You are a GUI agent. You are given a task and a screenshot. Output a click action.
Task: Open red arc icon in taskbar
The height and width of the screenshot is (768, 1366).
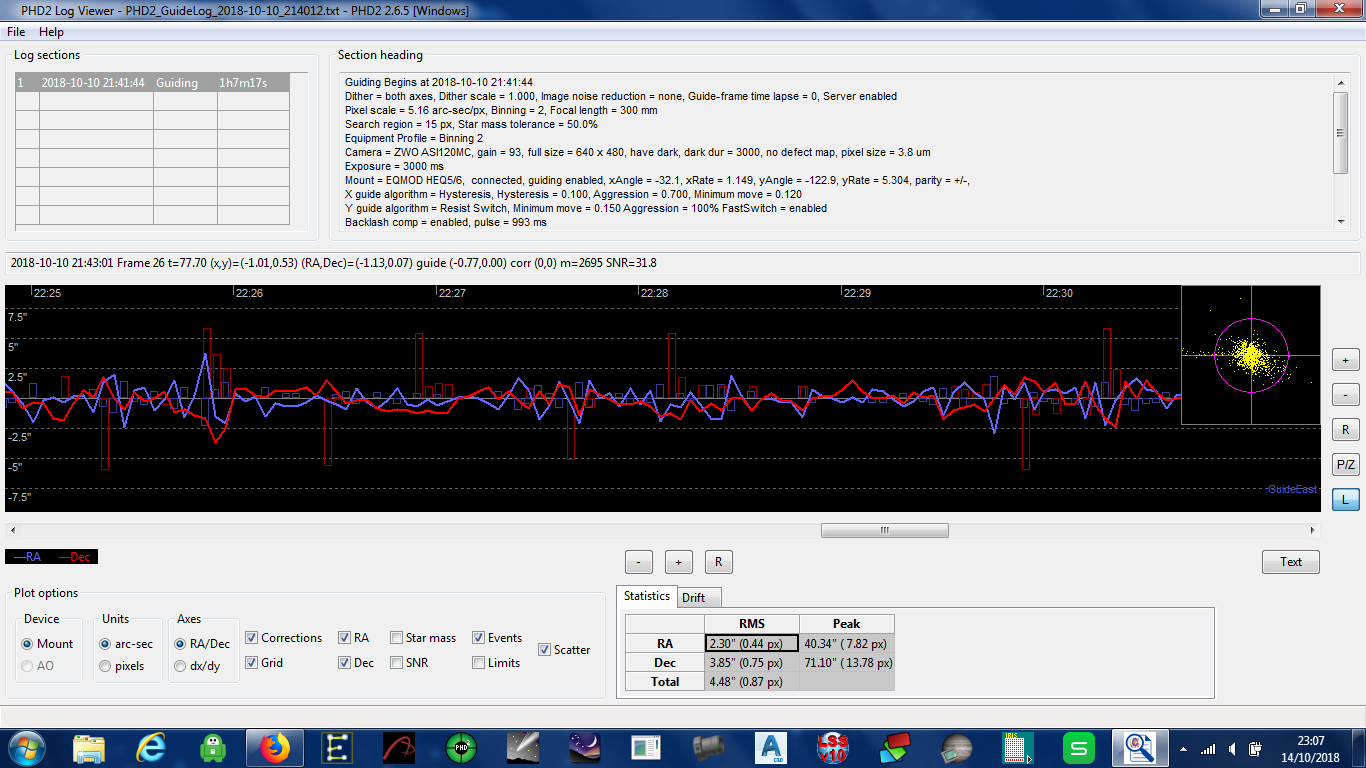pos(399,748)
